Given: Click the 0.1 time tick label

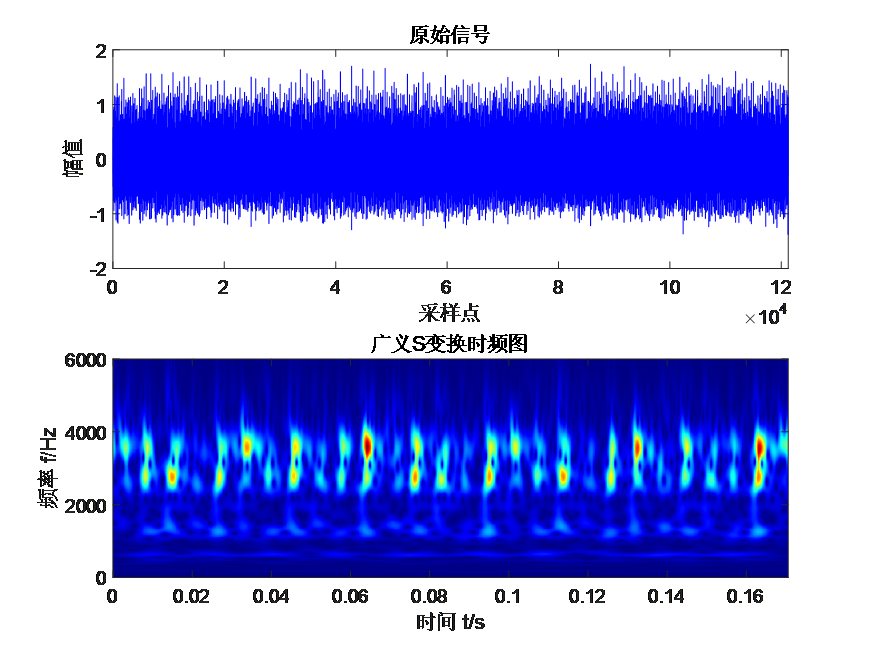Looking at the screenshot, I should [508, 597].
